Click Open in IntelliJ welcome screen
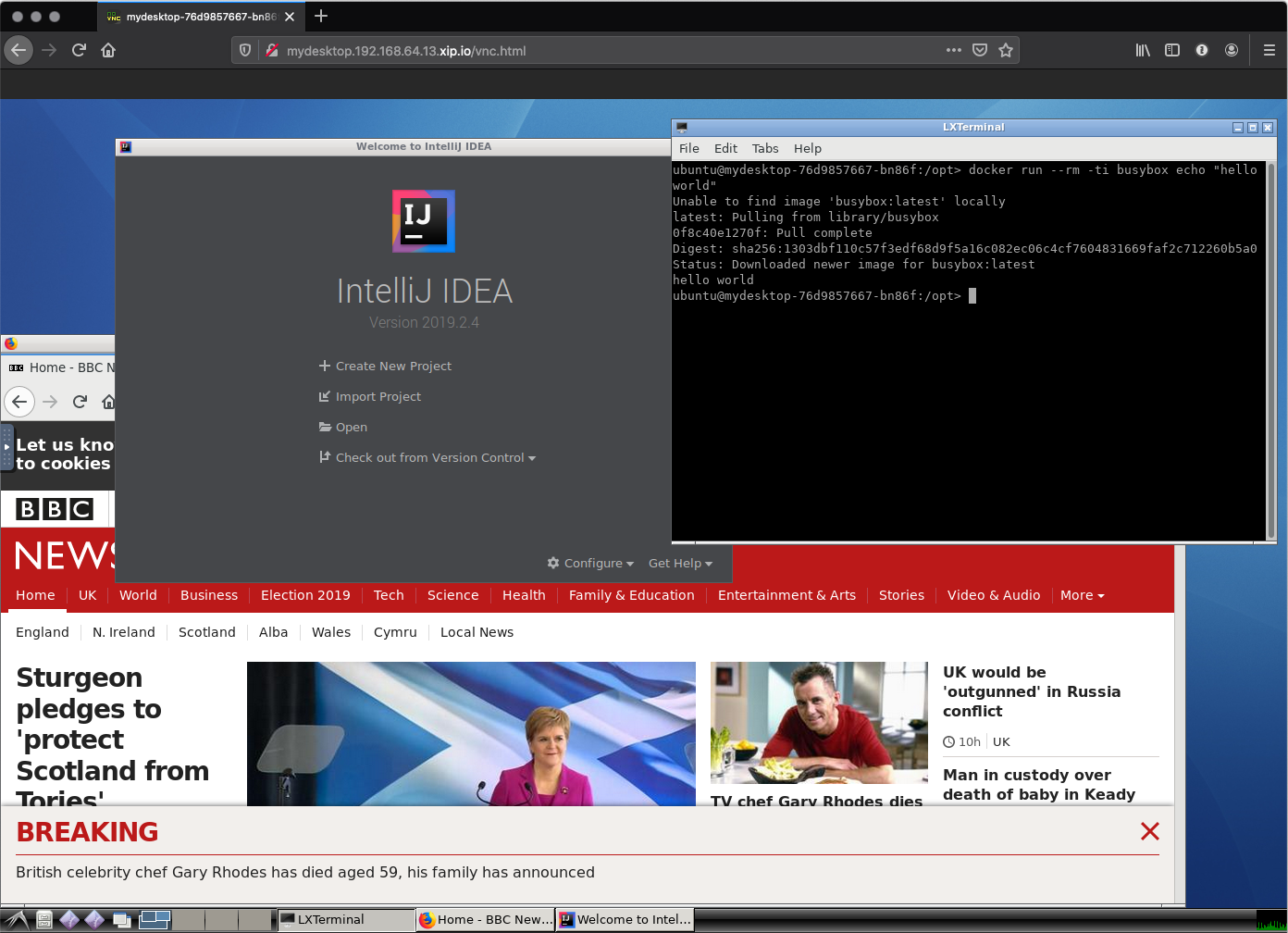 click(x=343, y=427)
